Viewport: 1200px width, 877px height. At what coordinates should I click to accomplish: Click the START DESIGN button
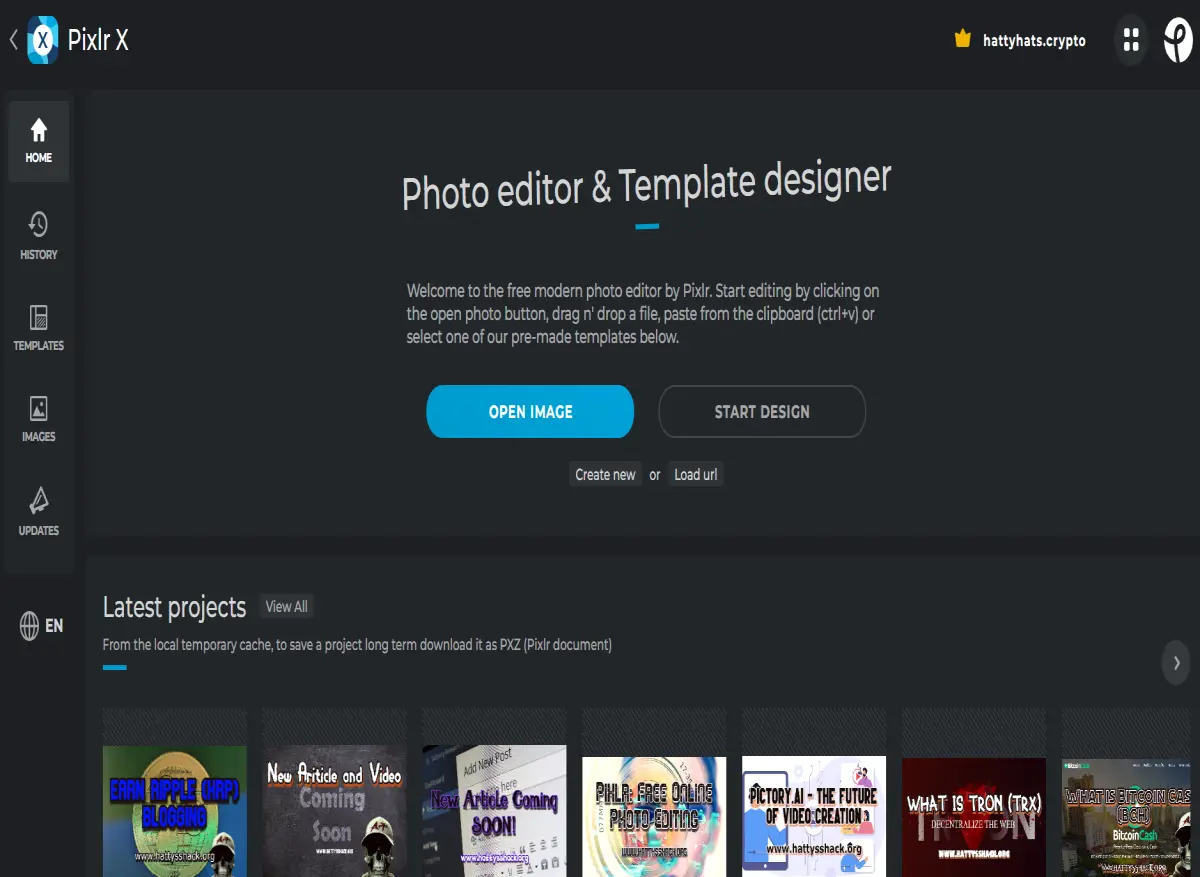point(762,412)
